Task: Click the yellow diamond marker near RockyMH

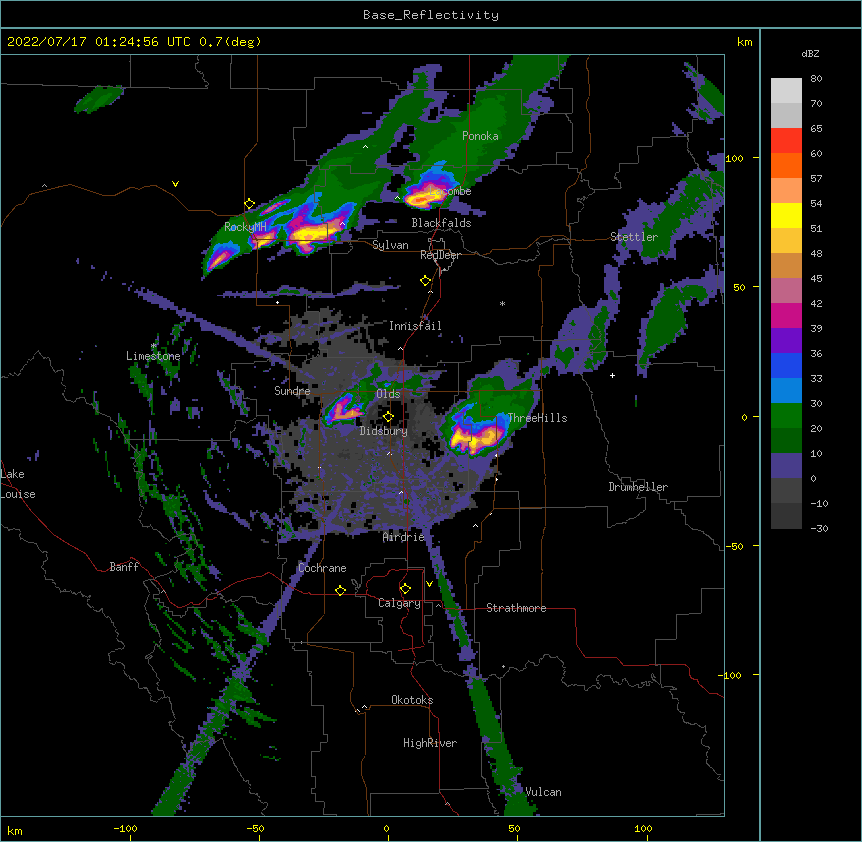Action: pyautogui.click(x=250, y=204)
